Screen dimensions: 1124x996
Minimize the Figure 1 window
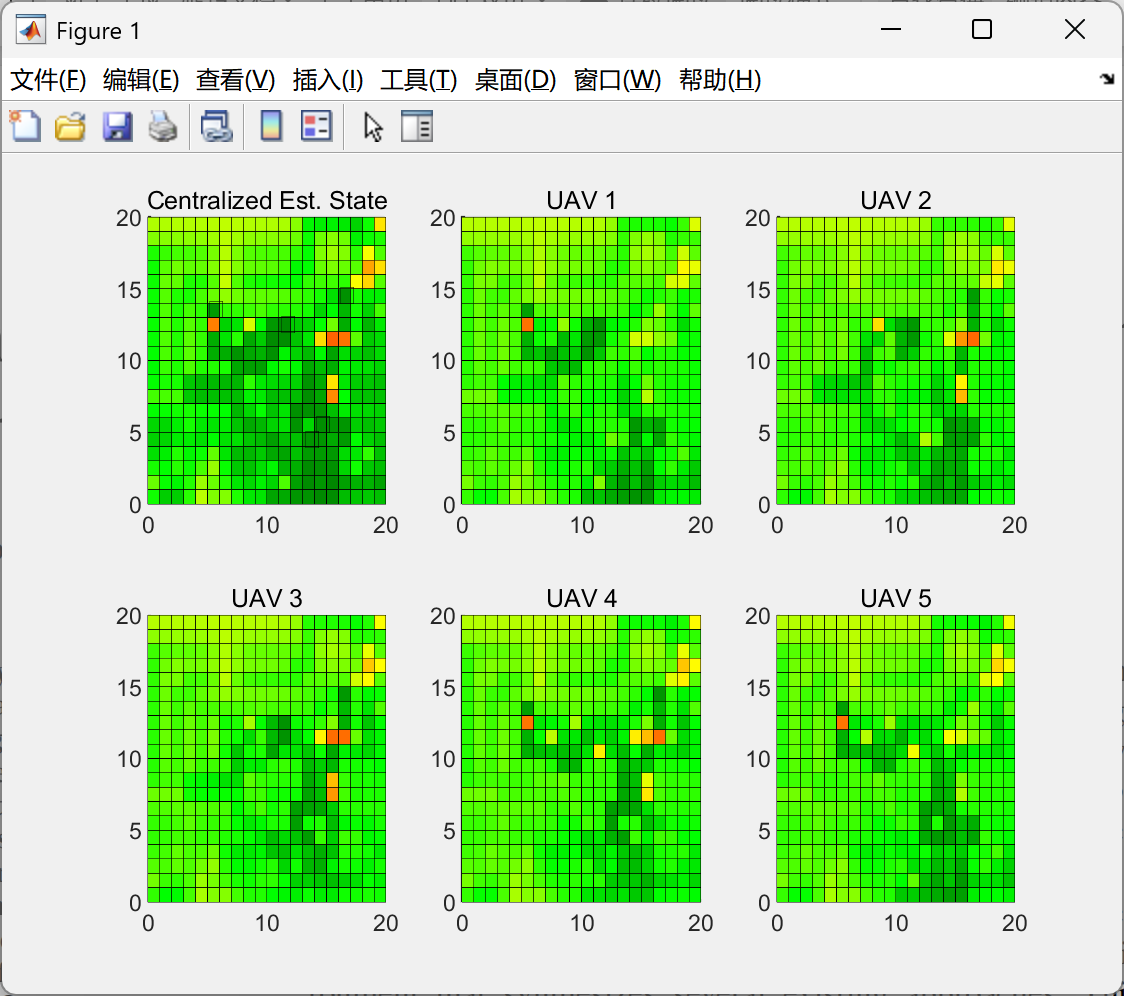pos(890,29)
